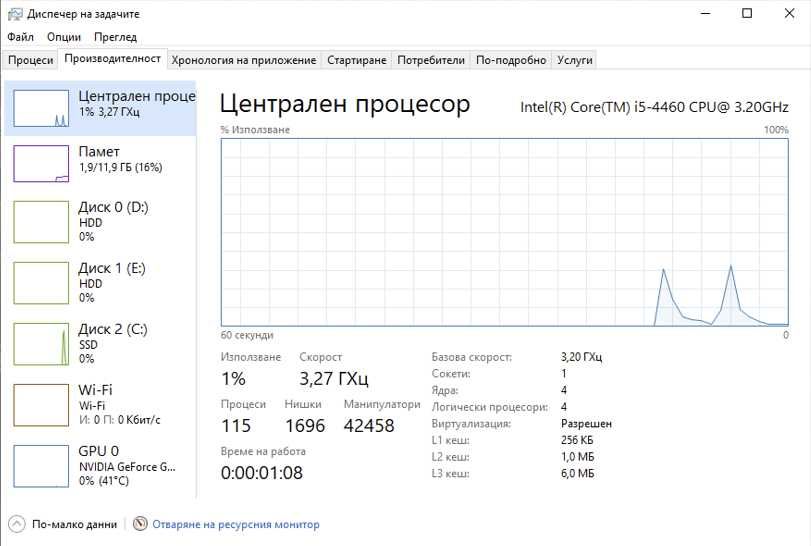Image resolution: width=811 pixels, height=546 pixels.
Task: Click the uptime value 0:00:01:08
Action: (262, 473)
